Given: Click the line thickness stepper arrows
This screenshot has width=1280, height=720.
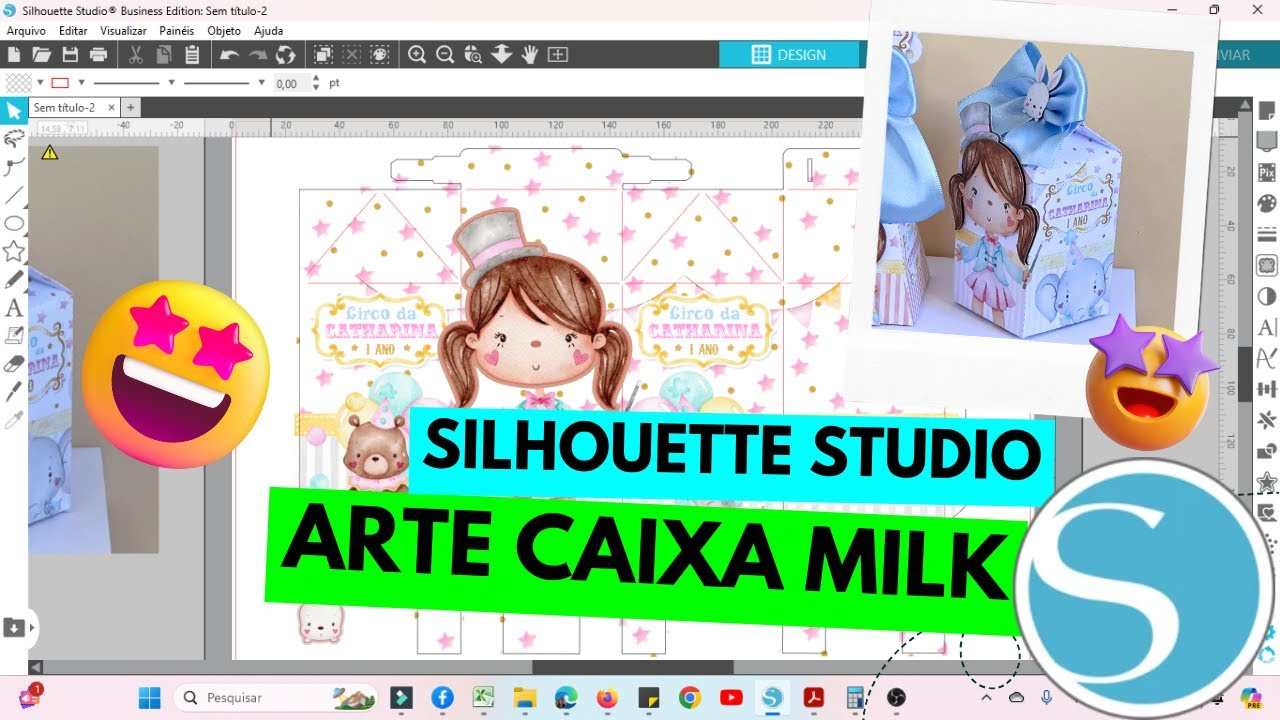Looking at the screenshot, I should tap(316, 83).
